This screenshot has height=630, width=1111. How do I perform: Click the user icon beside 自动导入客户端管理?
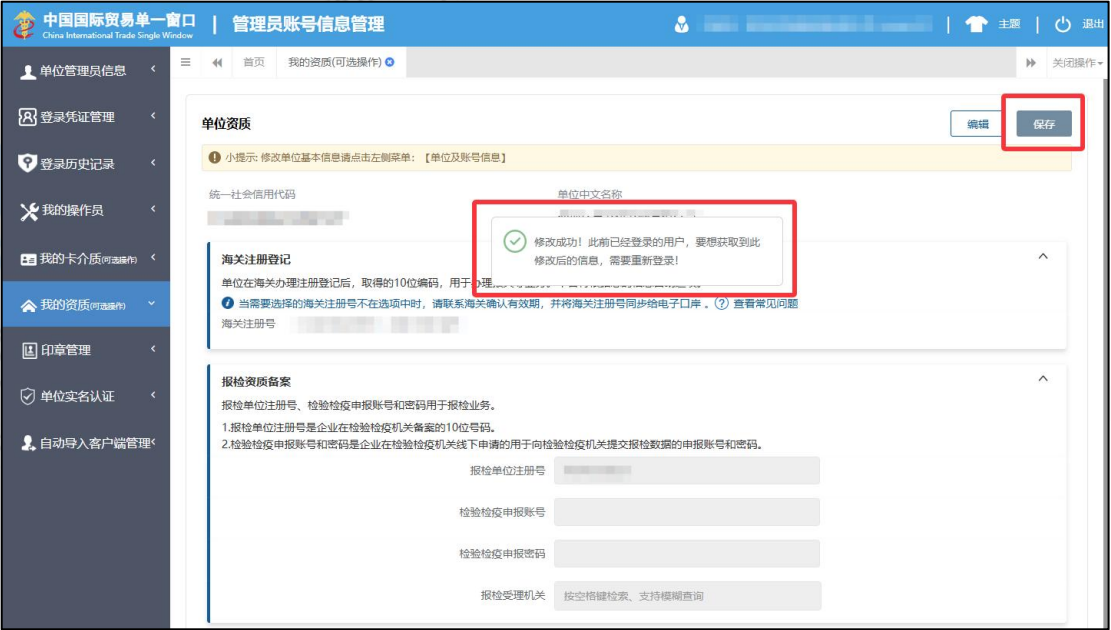click(x=28, y=443)
